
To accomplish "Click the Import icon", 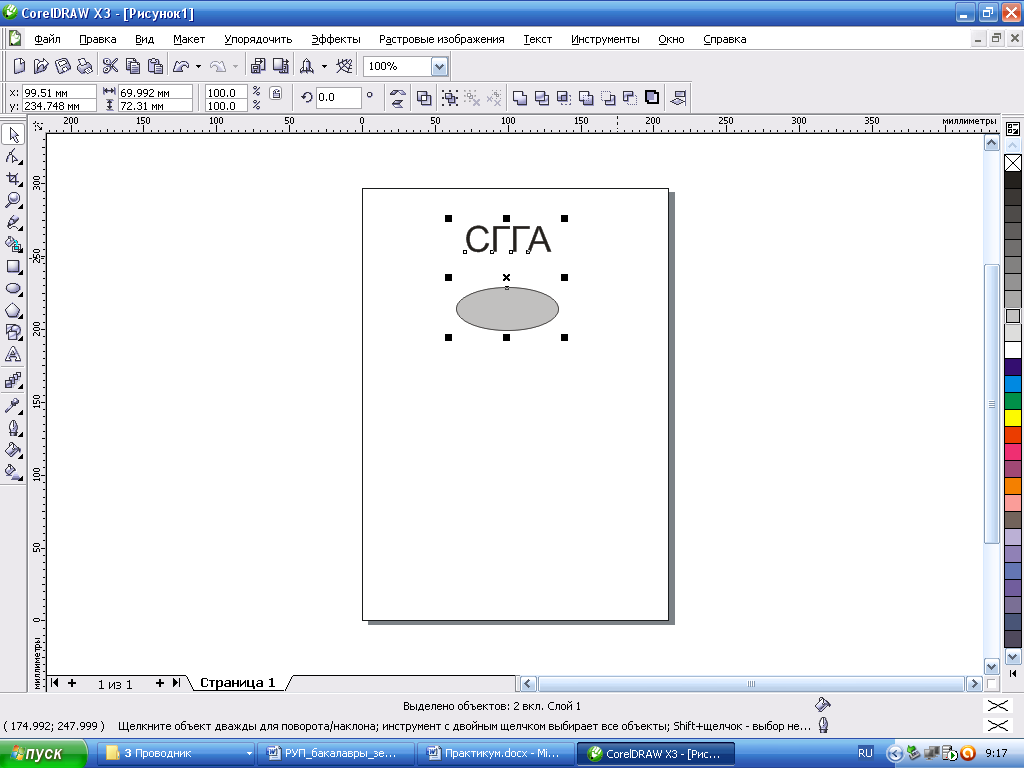I will (x=259, y=66).
